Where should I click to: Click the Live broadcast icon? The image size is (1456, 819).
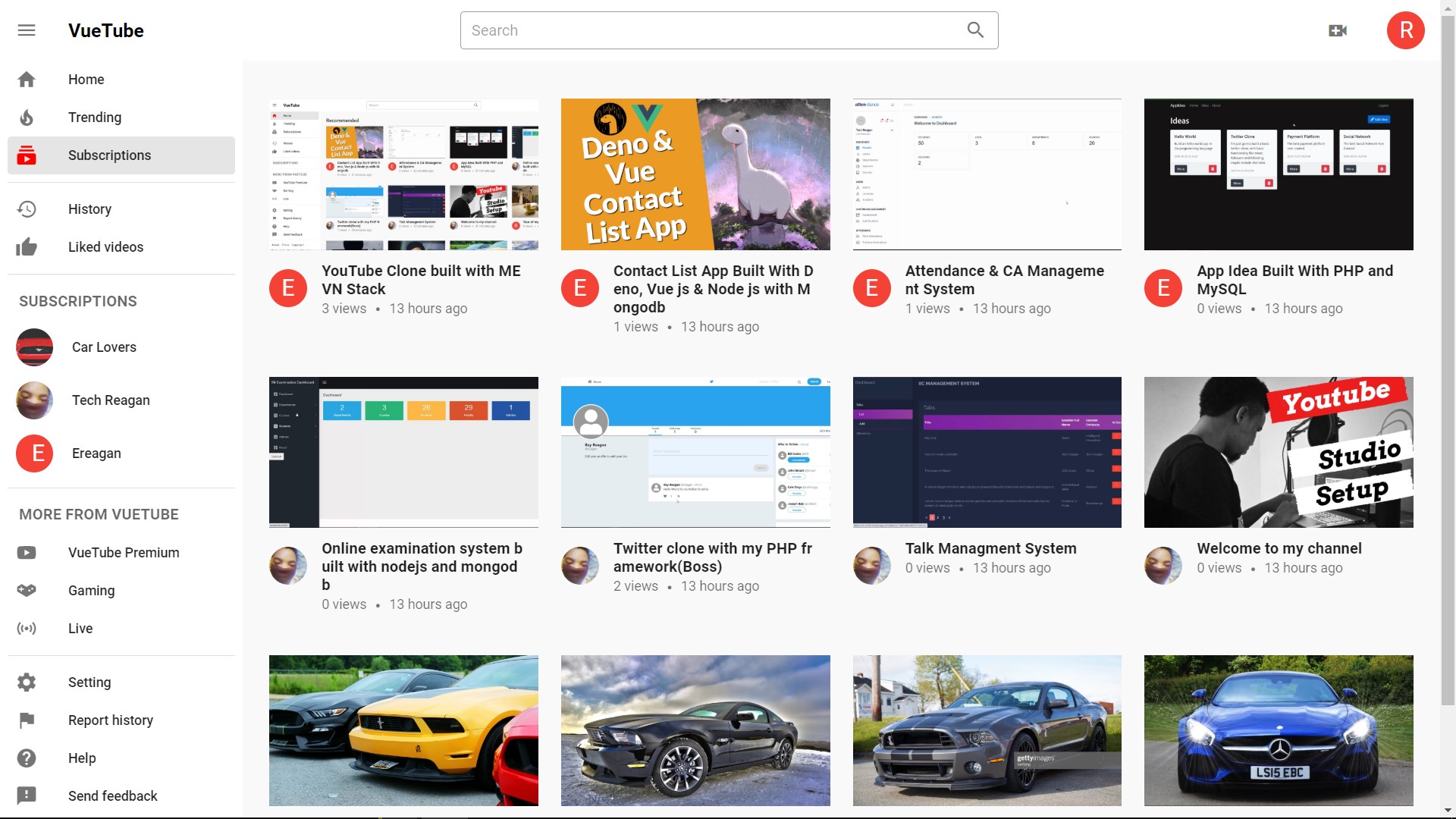pyautogui.click(x=27, y=629)
